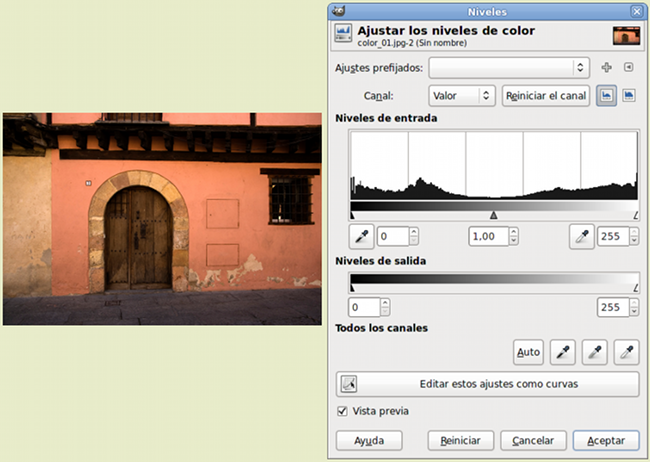
Task: Click the Cancelar button
Action: (533, 440)
